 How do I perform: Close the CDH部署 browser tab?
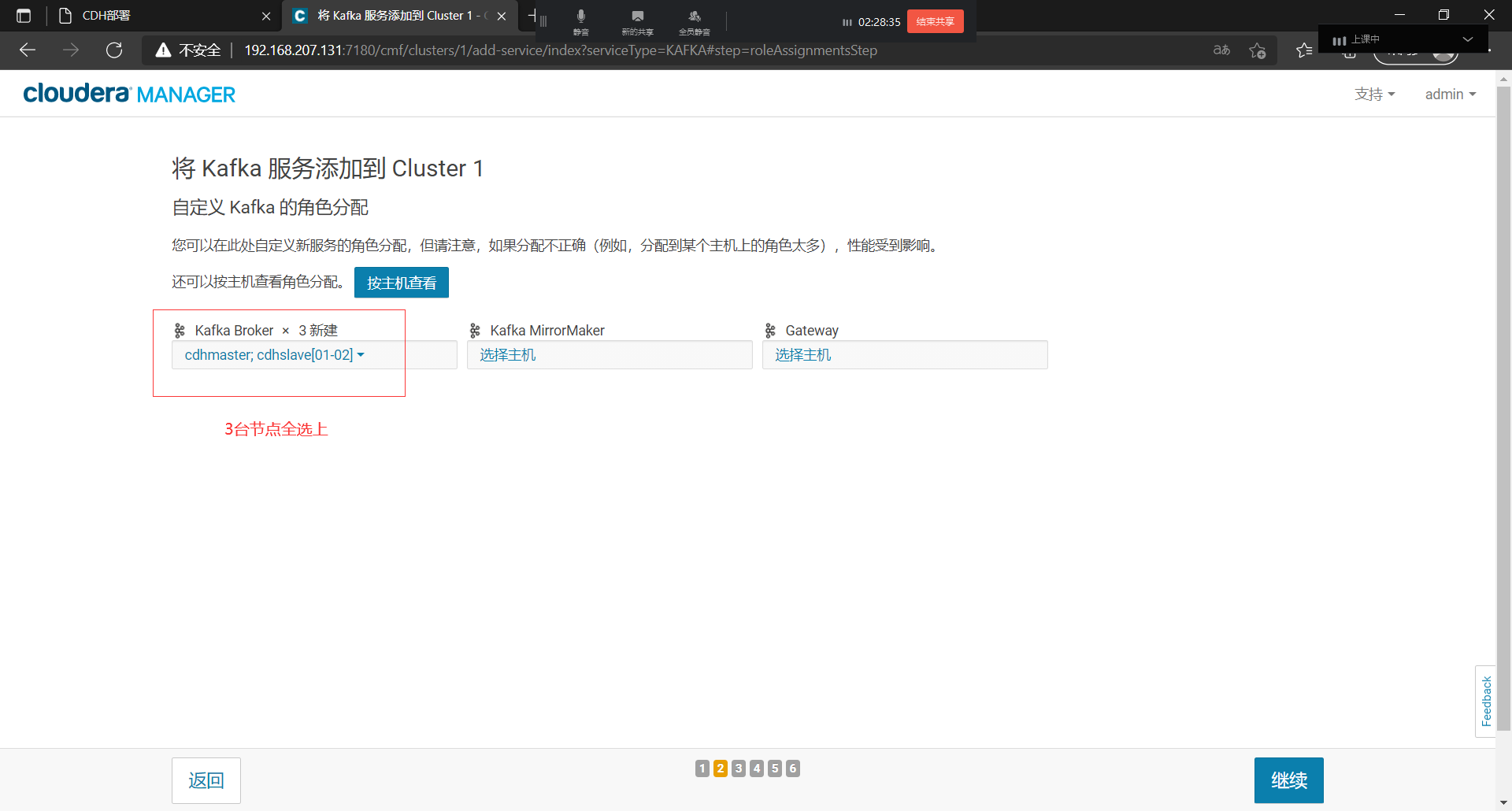266,16
